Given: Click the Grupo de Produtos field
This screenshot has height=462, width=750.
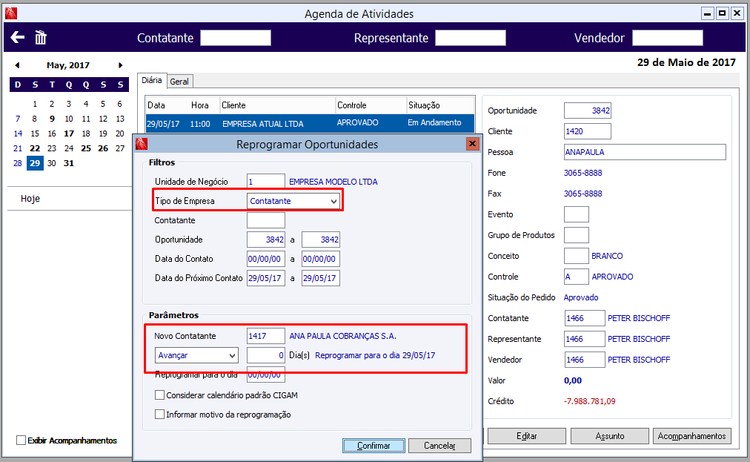Looking at the screenshot, I should click(x=576, y=235).
